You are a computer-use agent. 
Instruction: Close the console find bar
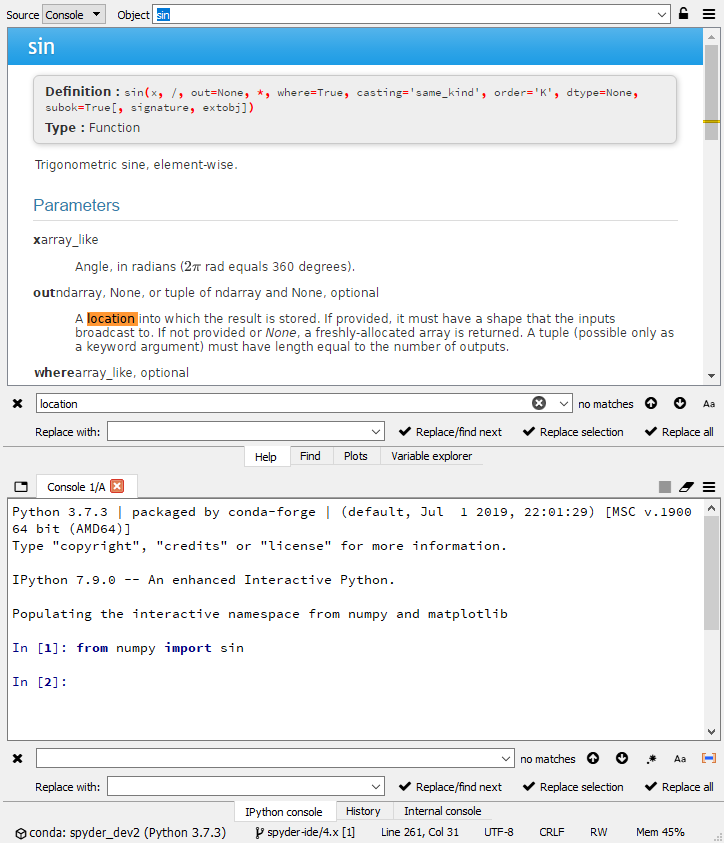coord(18,758)
